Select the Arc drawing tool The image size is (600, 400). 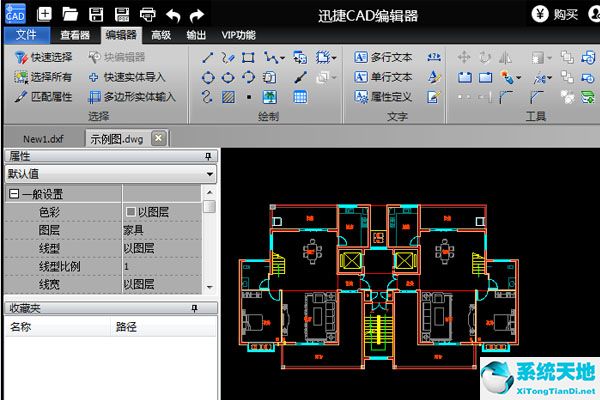248,77
